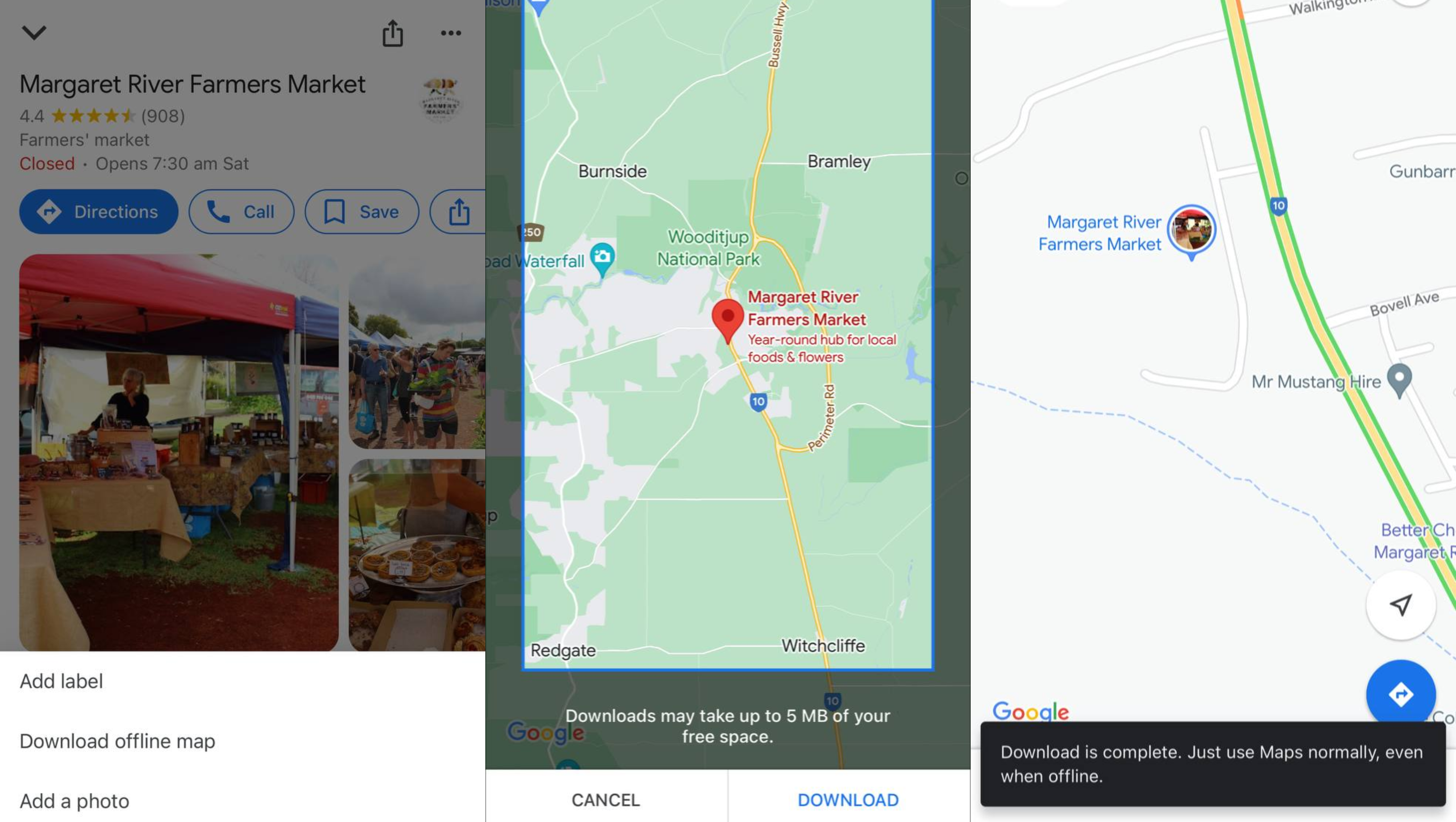Viewport: 1456px width, 822px height.
Task: Open the crowd photo thumbnail
Action: point(417,351)
